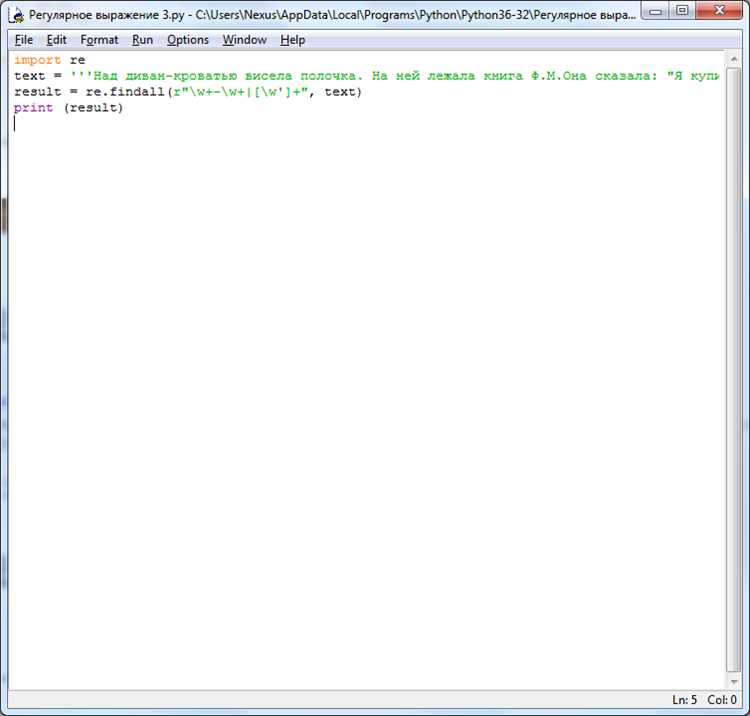Click the print (result) statement
Screen dimensions: 750x716
click(68, 108)
